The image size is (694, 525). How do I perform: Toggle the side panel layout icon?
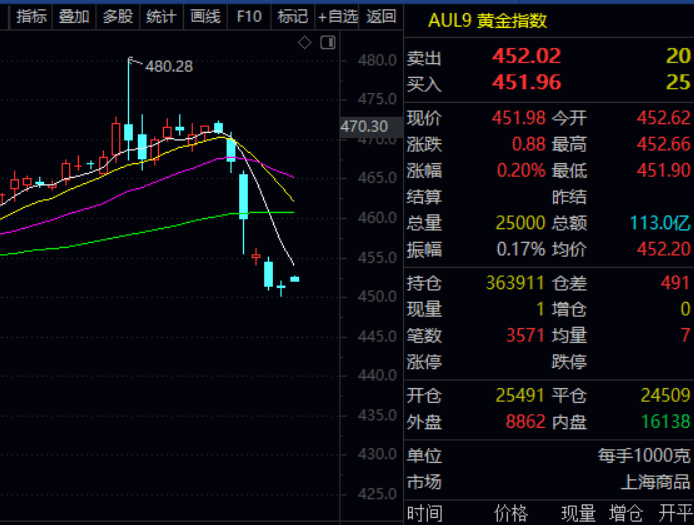pos(326,42)
